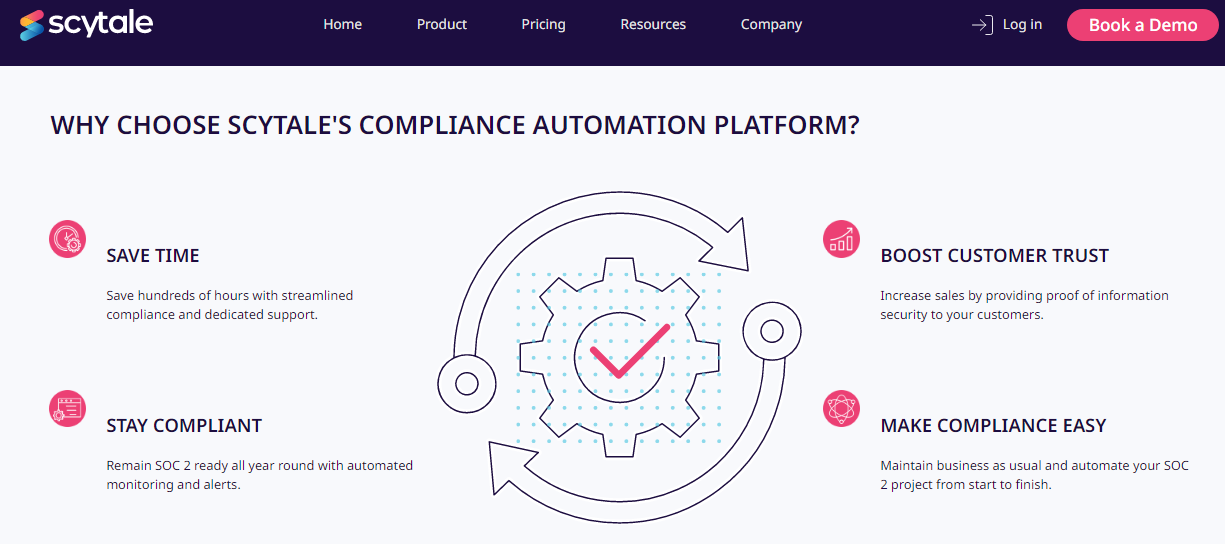The width and height of the screenshot is (1225, 544).
Task: Click the Save Time clock icon
Action: point(67,239)
